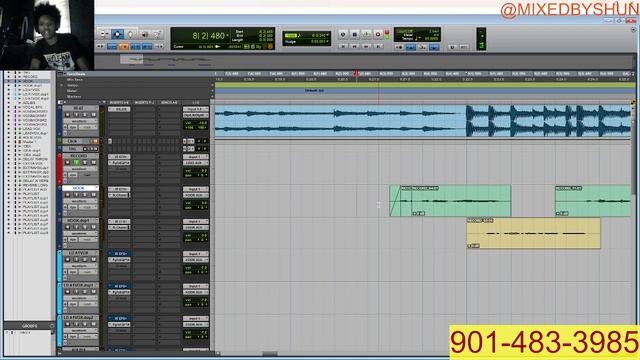Click Go to End in transport
This screenshot has width=640, height=360.
378,47
